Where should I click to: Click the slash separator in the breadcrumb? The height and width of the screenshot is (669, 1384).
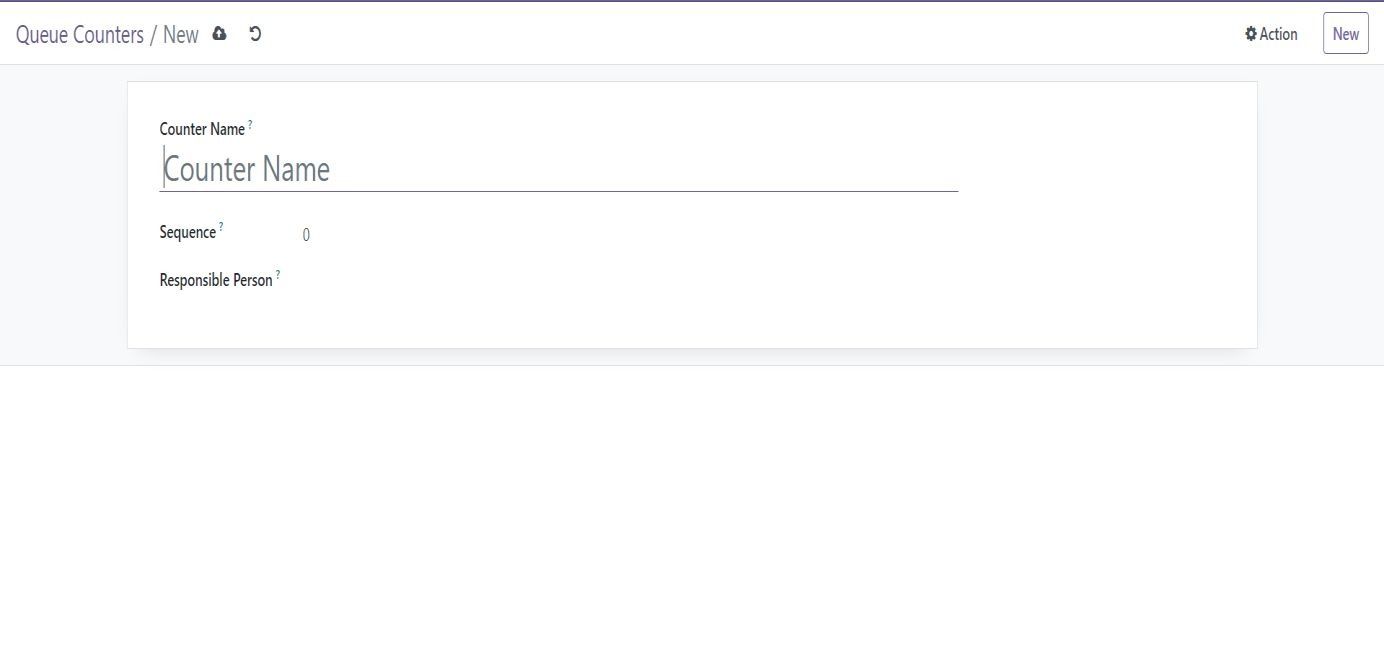(154, 35)
